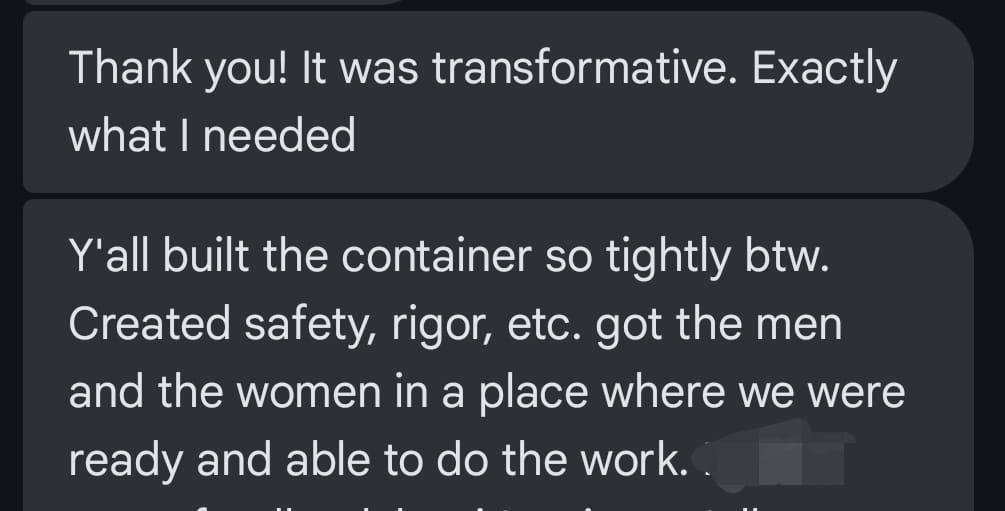Click the word "Exactly" in first message

824,69
